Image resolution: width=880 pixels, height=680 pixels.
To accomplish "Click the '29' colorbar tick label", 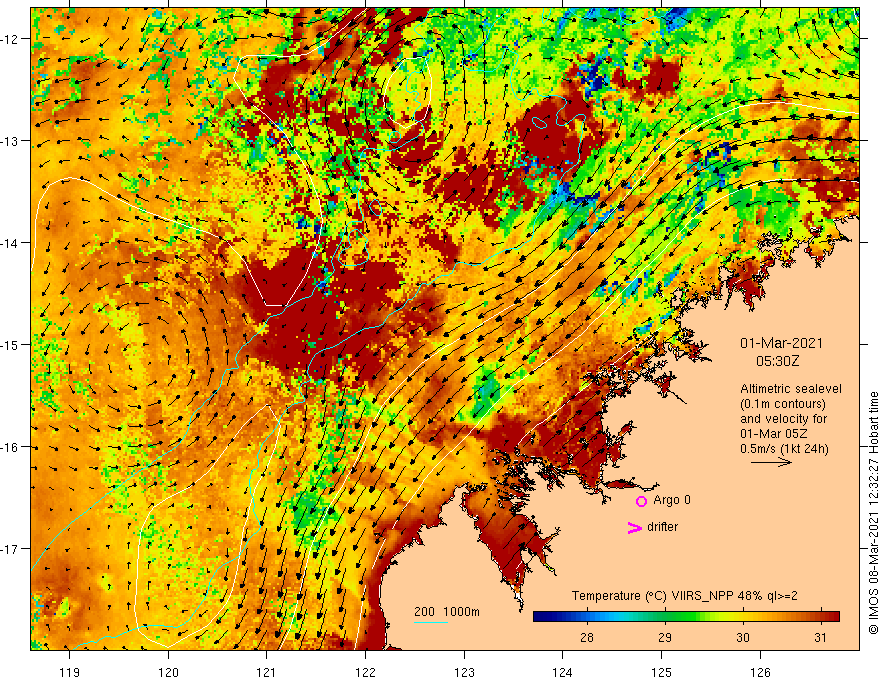I will coord(665,638).
